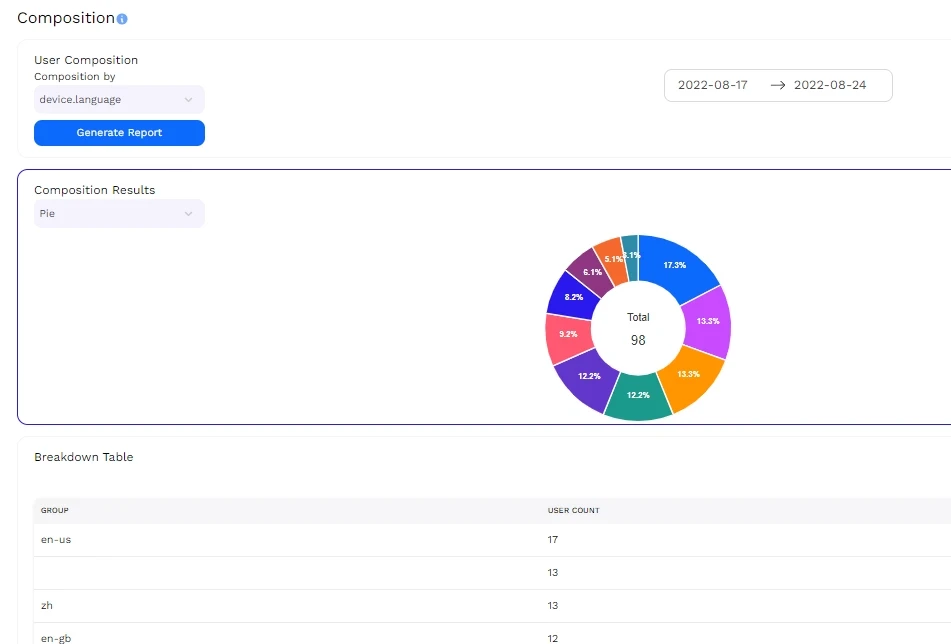Click the User Composition heading

(86, 60)
